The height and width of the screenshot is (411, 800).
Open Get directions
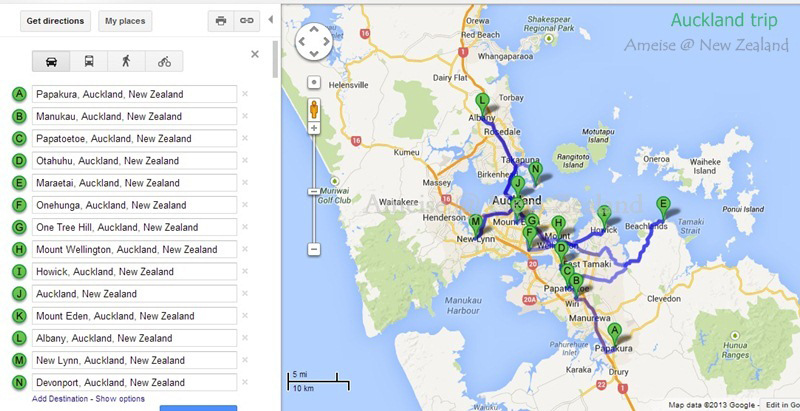(55, 21)
